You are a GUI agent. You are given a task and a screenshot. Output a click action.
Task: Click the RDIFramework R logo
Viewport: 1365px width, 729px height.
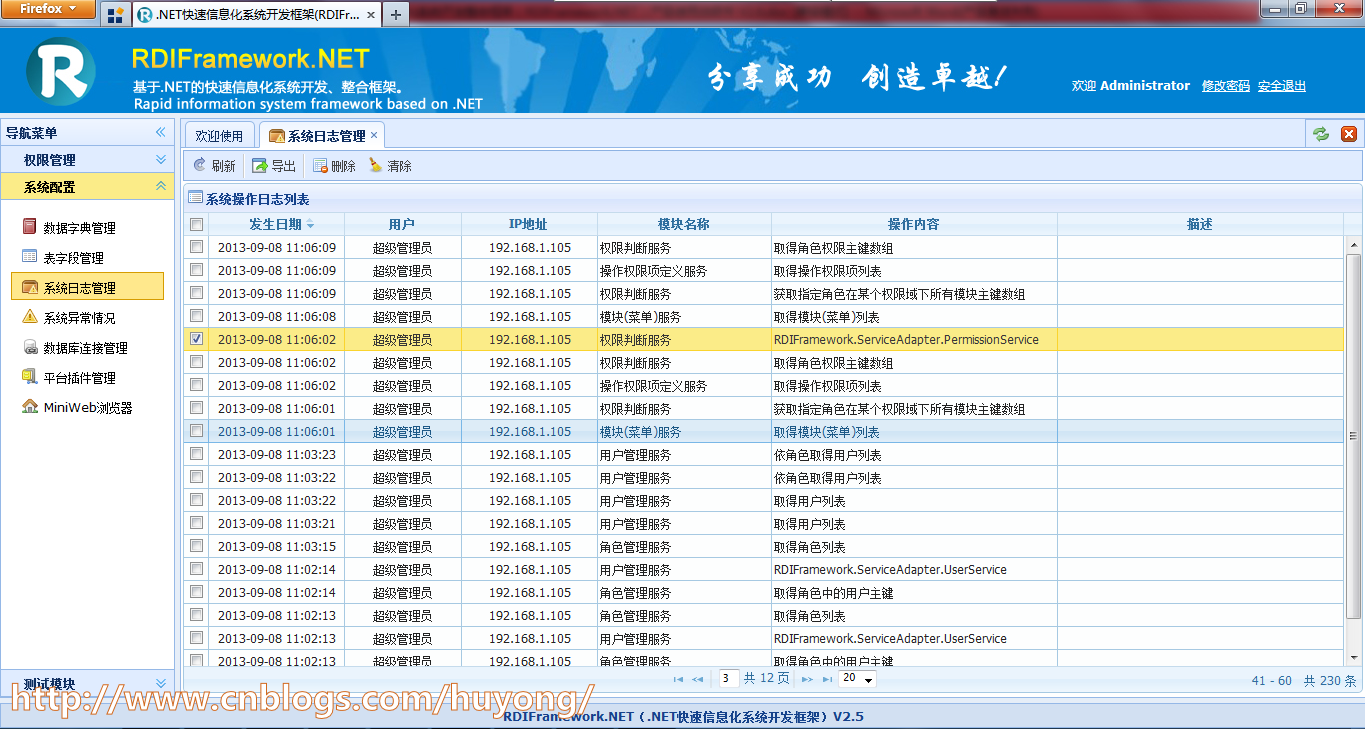click(x=62, y=72)
